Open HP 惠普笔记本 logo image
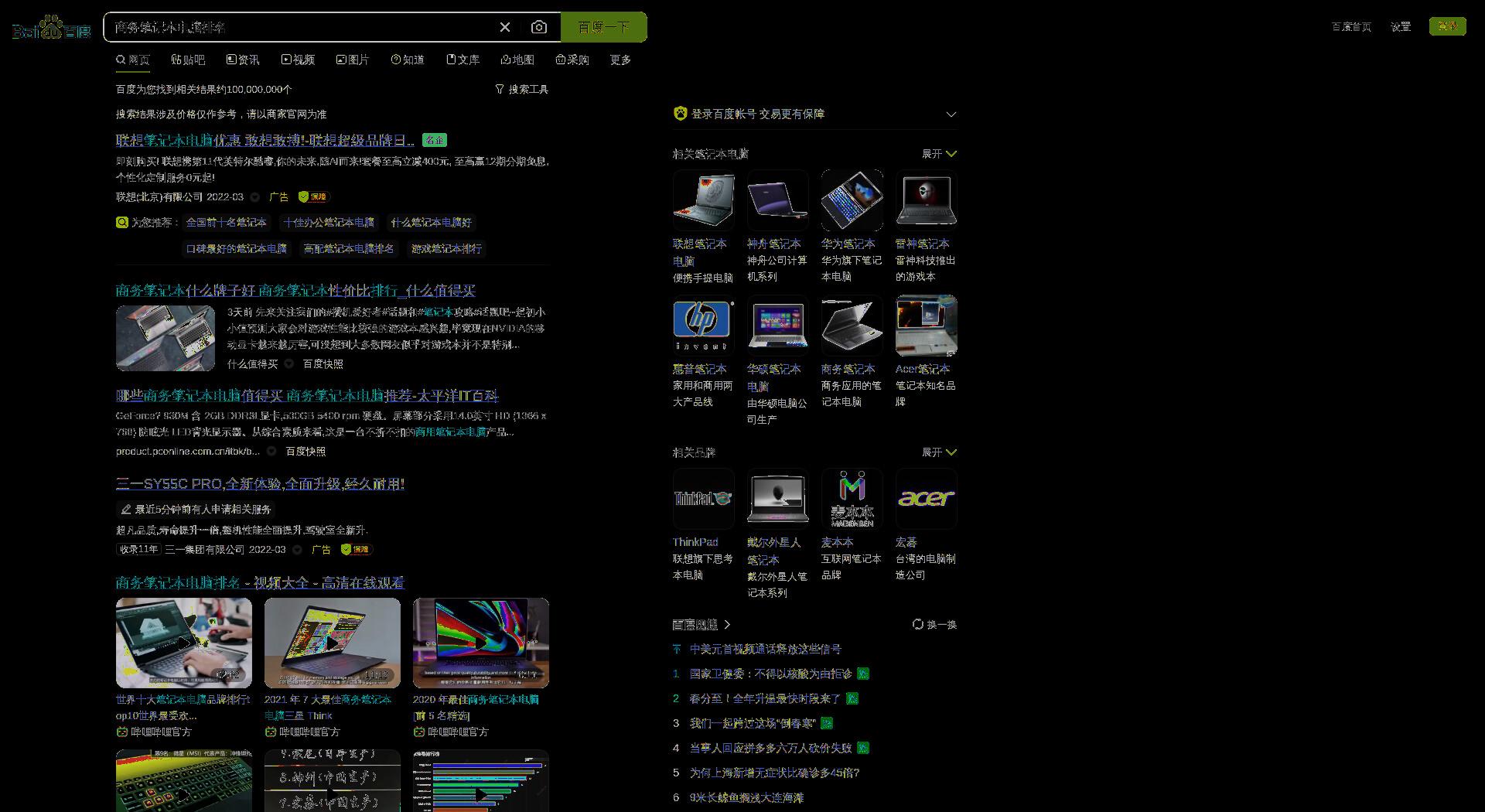The height and width of the screenshot is (812, 1485). click(703, 326)
